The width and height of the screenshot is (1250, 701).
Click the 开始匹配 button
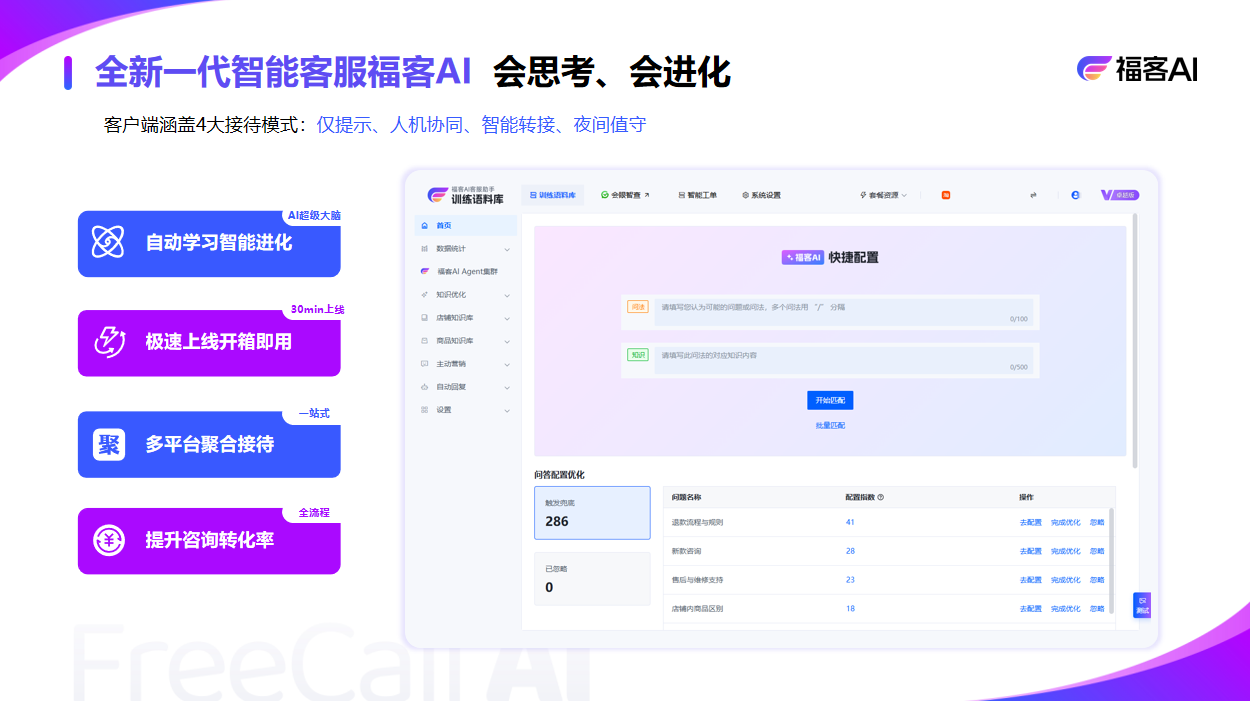tap(830, 400)
